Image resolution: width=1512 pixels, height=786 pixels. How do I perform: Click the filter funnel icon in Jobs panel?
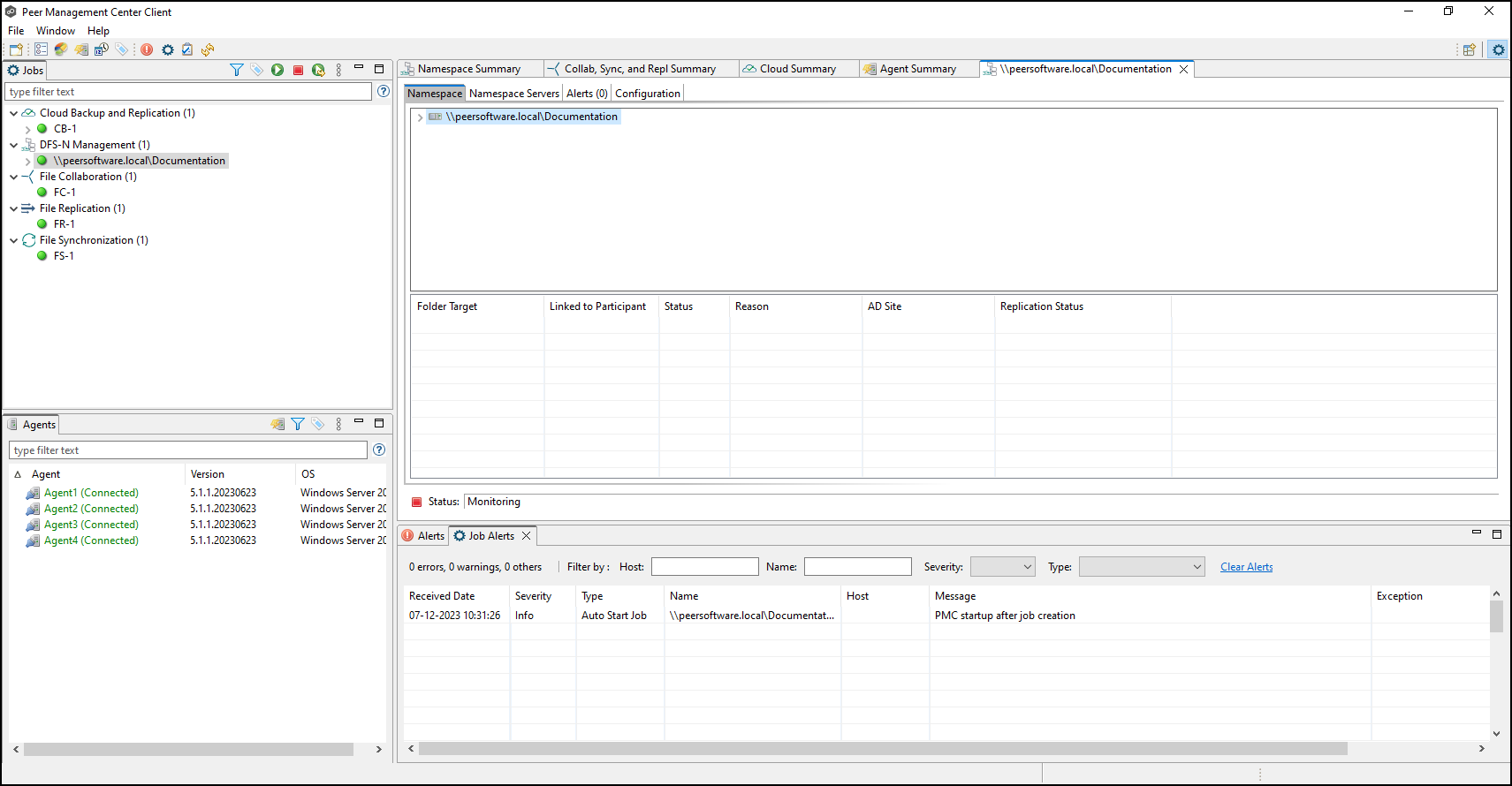[x=236, y=70]
